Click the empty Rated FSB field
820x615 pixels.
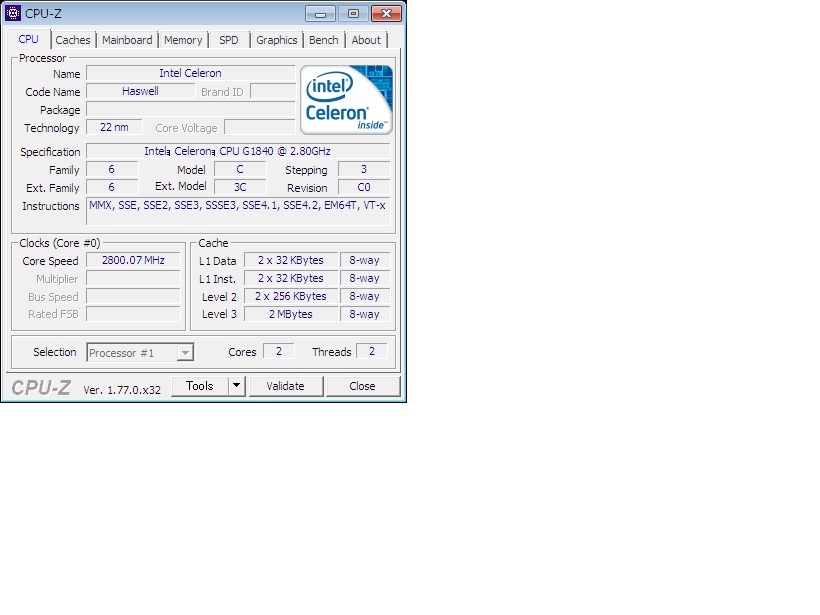[133, 314]
